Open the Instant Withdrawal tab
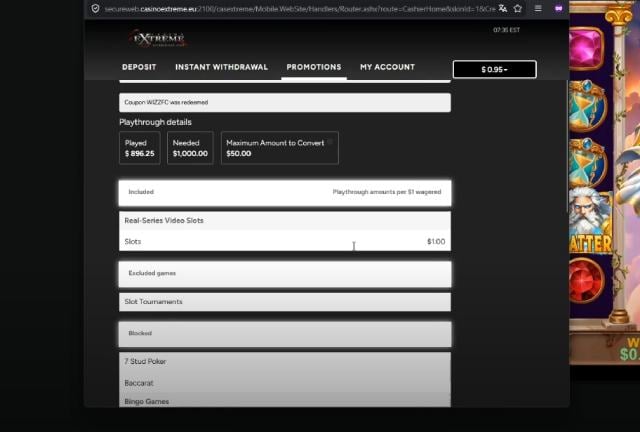 coord(222,67)
